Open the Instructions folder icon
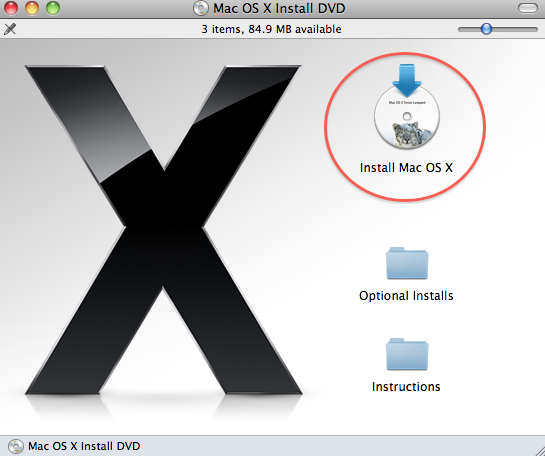The width and height of the screenshot is (545, 456). coord(407,354)
